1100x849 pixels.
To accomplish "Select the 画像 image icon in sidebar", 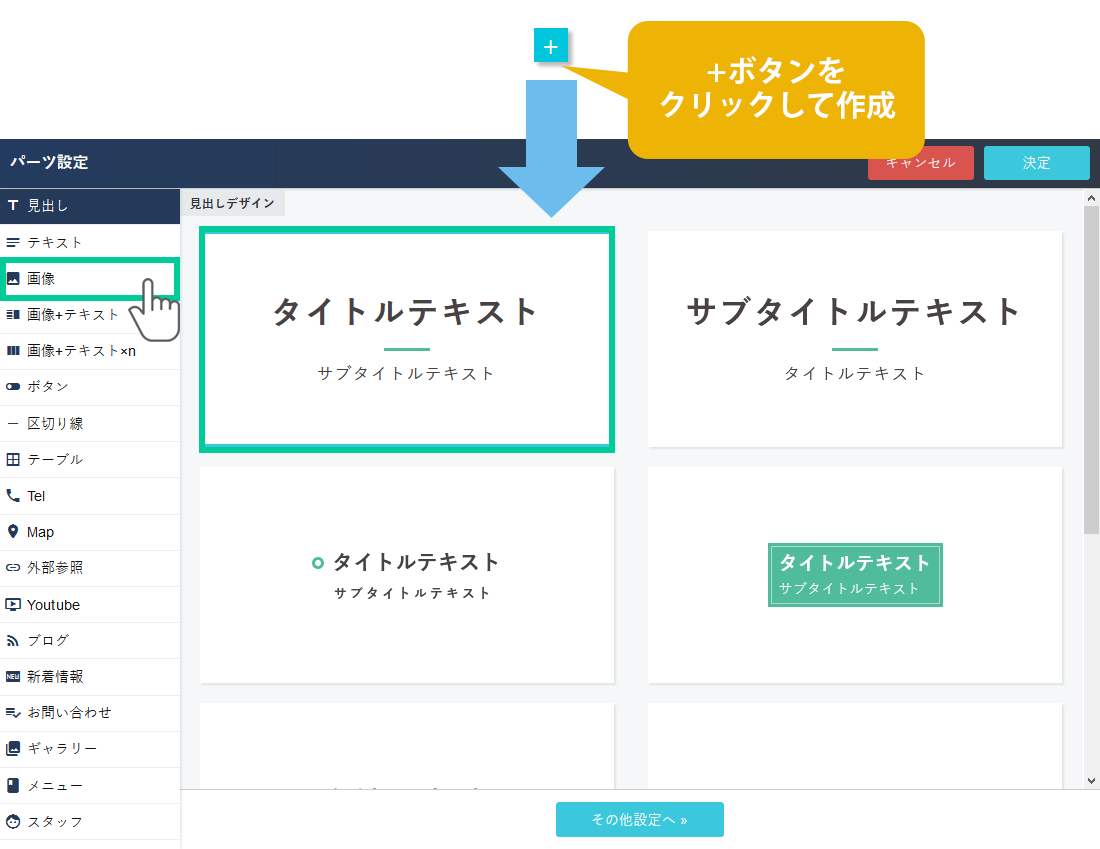I will pos(13,279).
